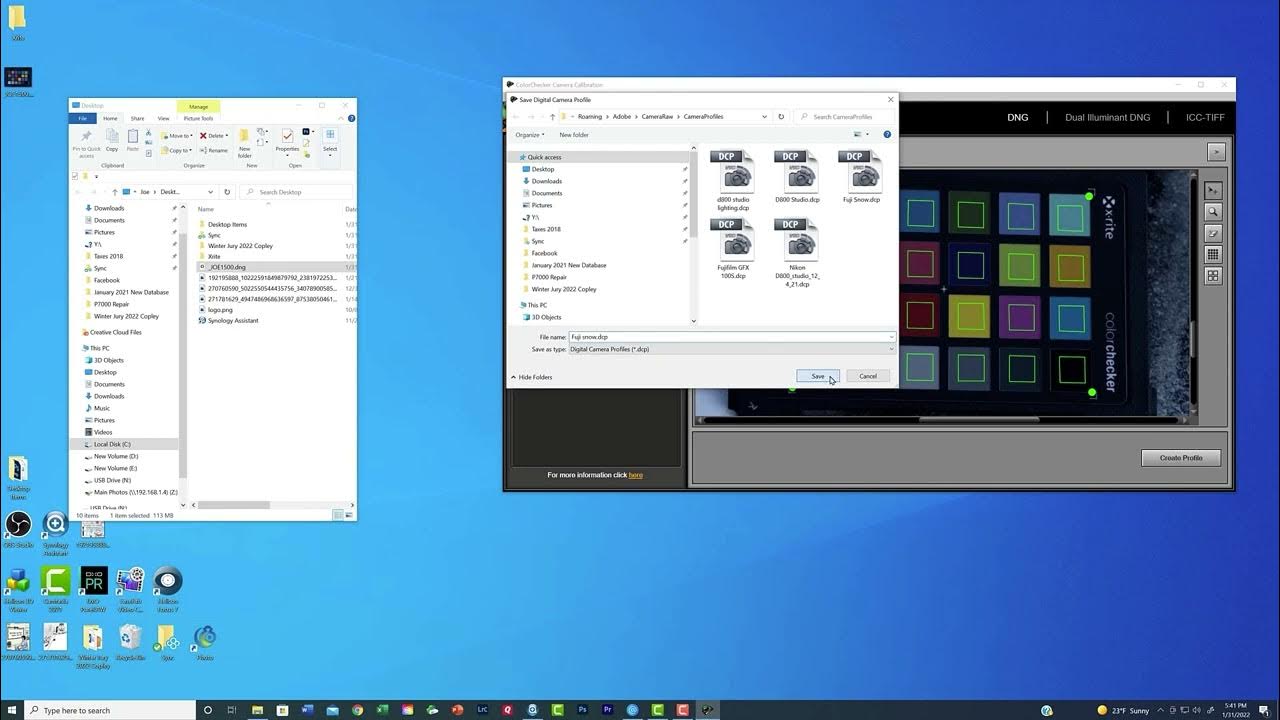Click the top-right cyan ColorChecker patch
The height and width of the screenshot is (720, 1280).
click(1069, 216)
